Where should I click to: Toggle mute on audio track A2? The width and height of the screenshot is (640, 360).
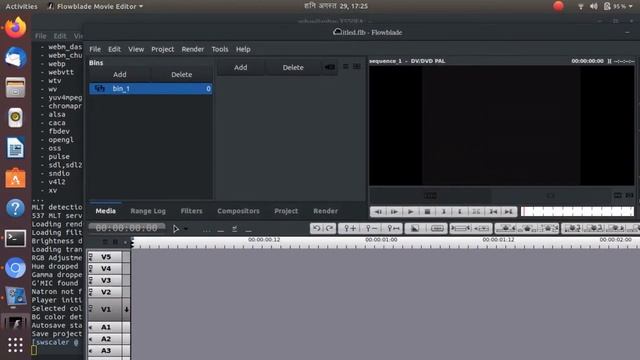(x=91, y=339)
